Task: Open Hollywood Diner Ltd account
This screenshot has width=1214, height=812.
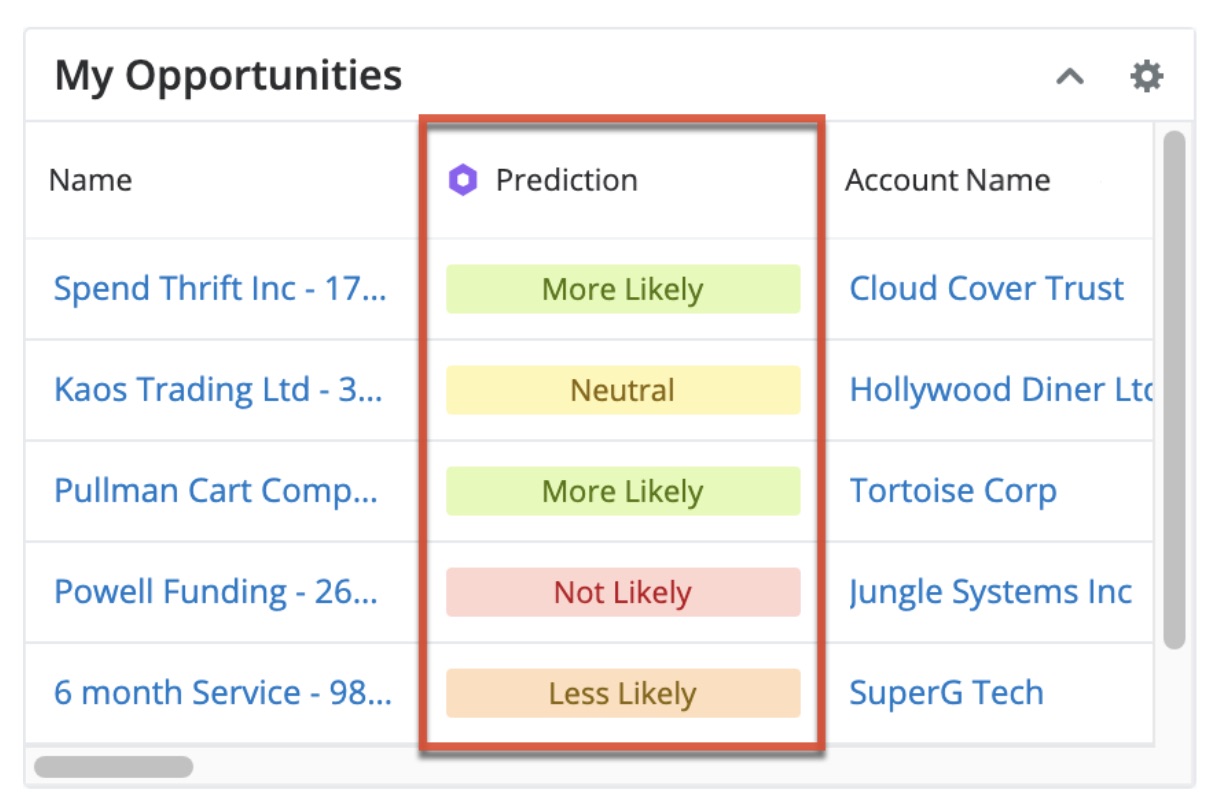Action: [1000, 390]
